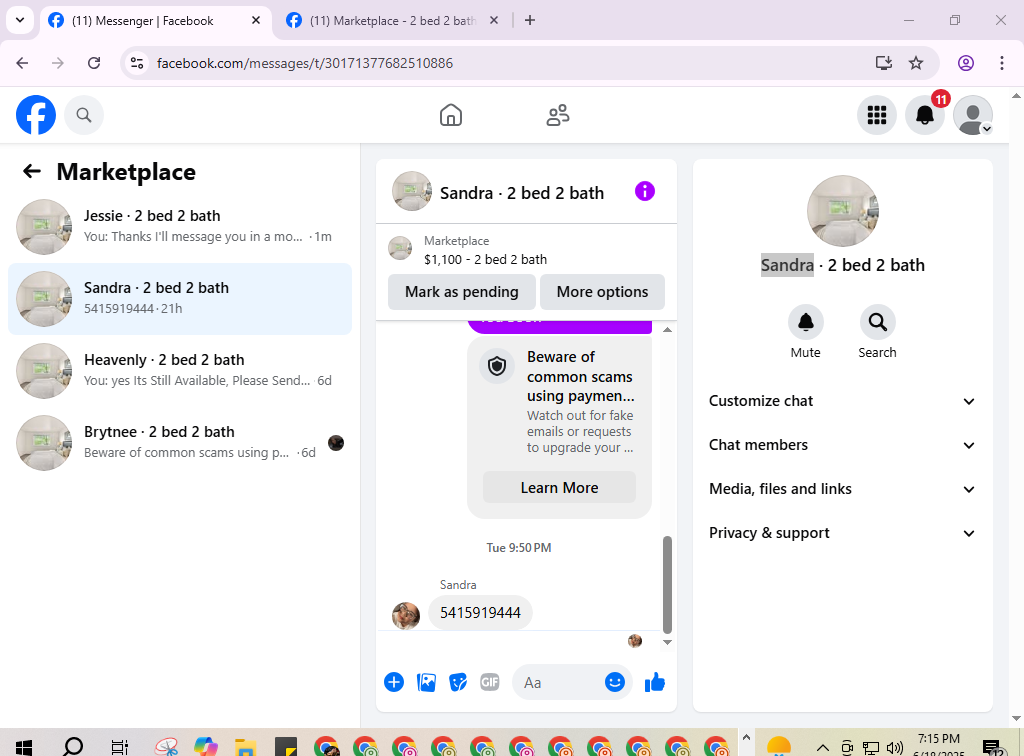Click Brytnee's small seen avatar
Viewport: 1024px width, 756px height.
[x=336, y=443]
